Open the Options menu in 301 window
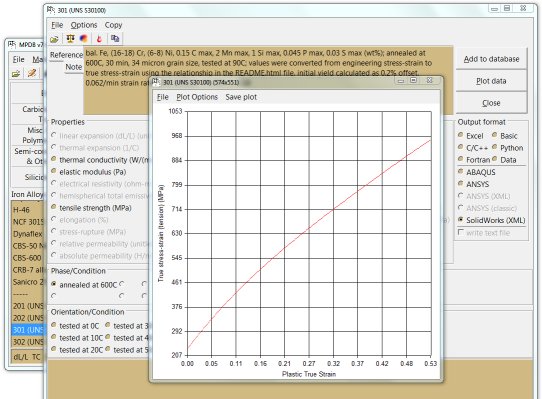Image resolution: width=542 pixels, height=399 pixels. (x=84, y=25)
